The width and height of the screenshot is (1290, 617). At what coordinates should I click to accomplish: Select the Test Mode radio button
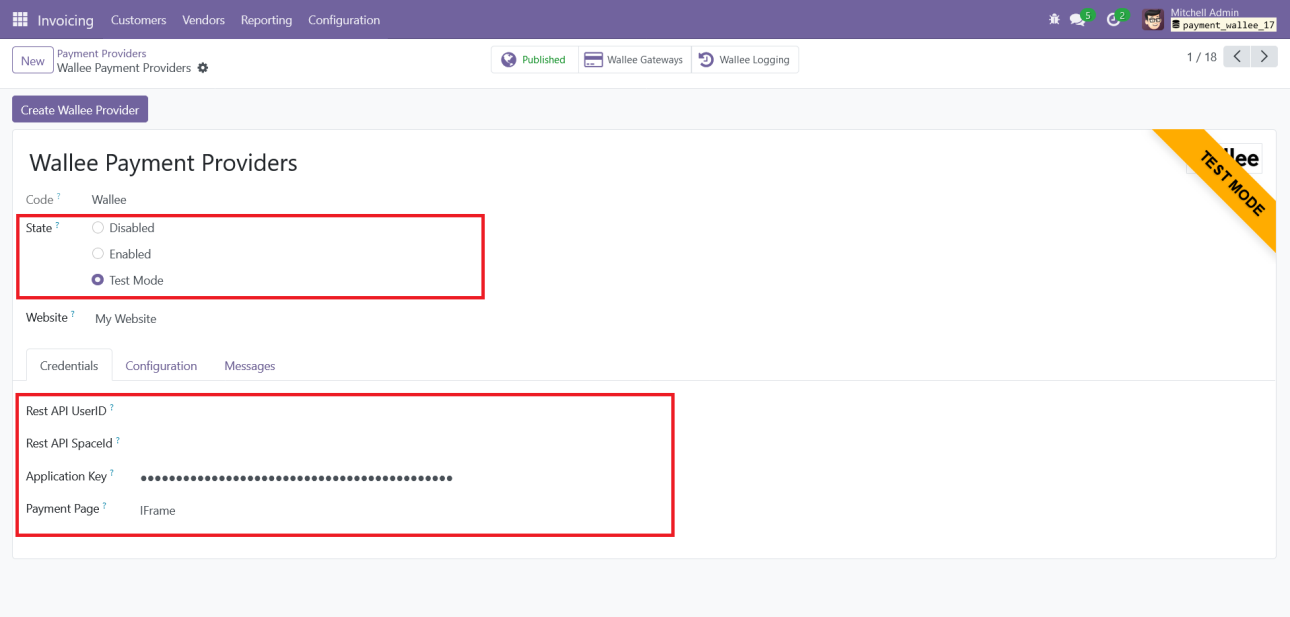coord(98,281)
